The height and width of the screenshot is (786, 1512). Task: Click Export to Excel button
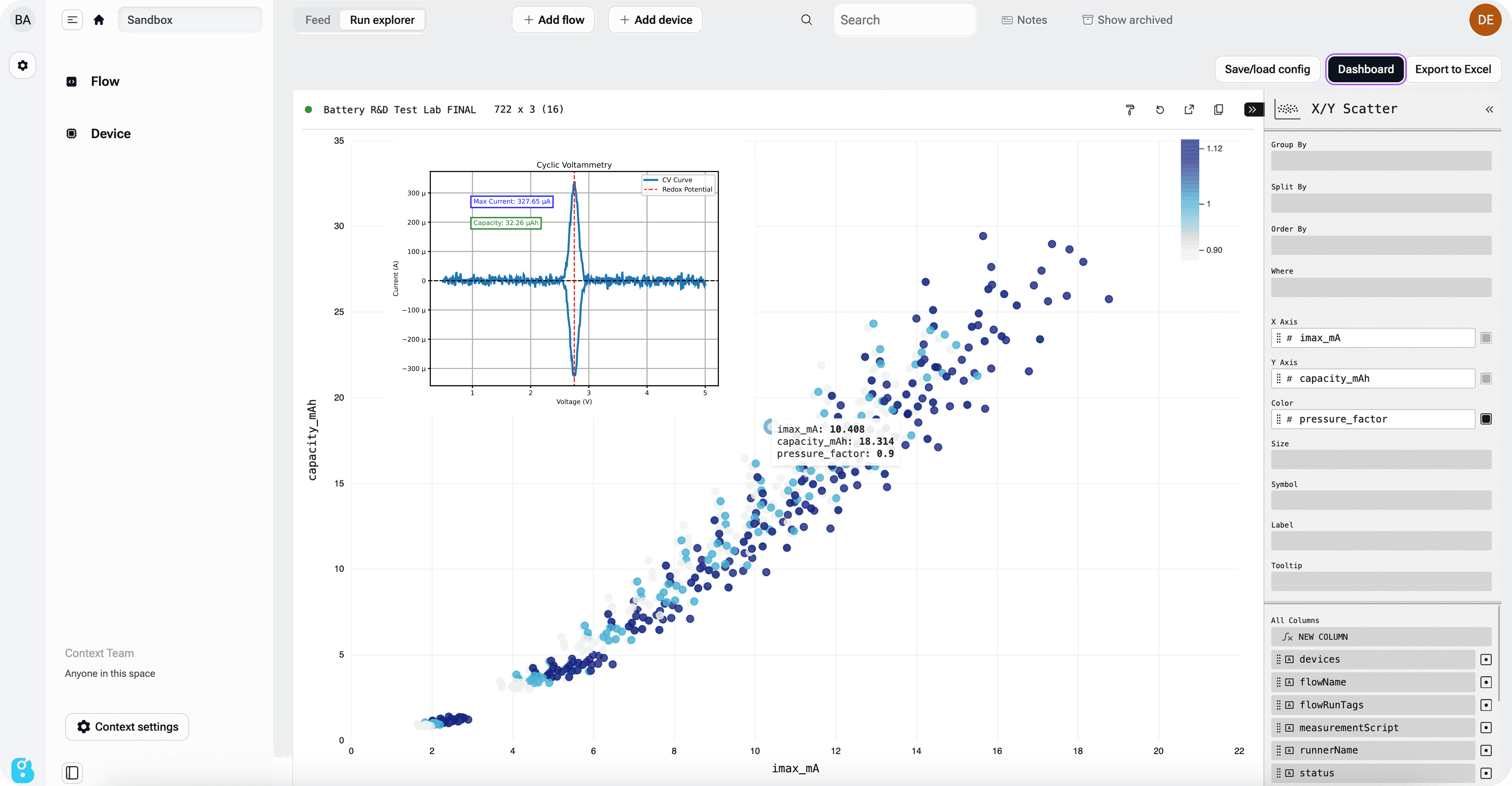coord(1453,69)
